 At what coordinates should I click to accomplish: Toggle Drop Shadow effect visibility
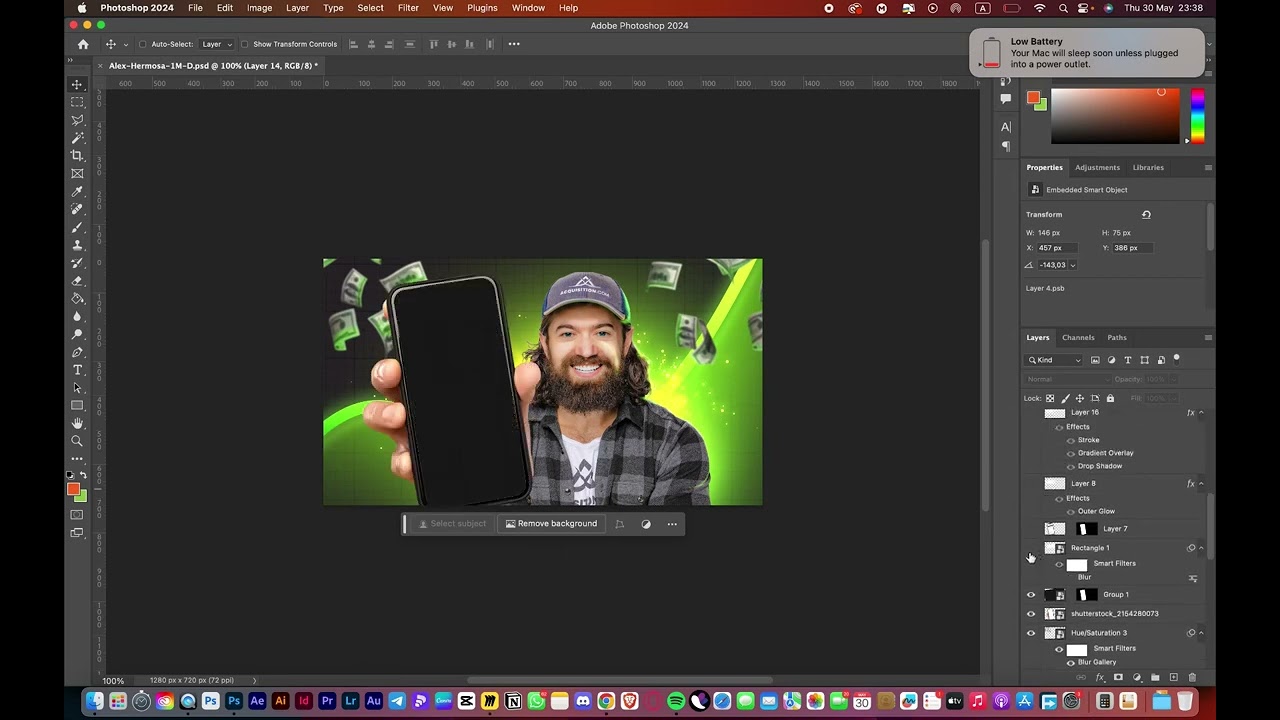[x=1071, y=466]
